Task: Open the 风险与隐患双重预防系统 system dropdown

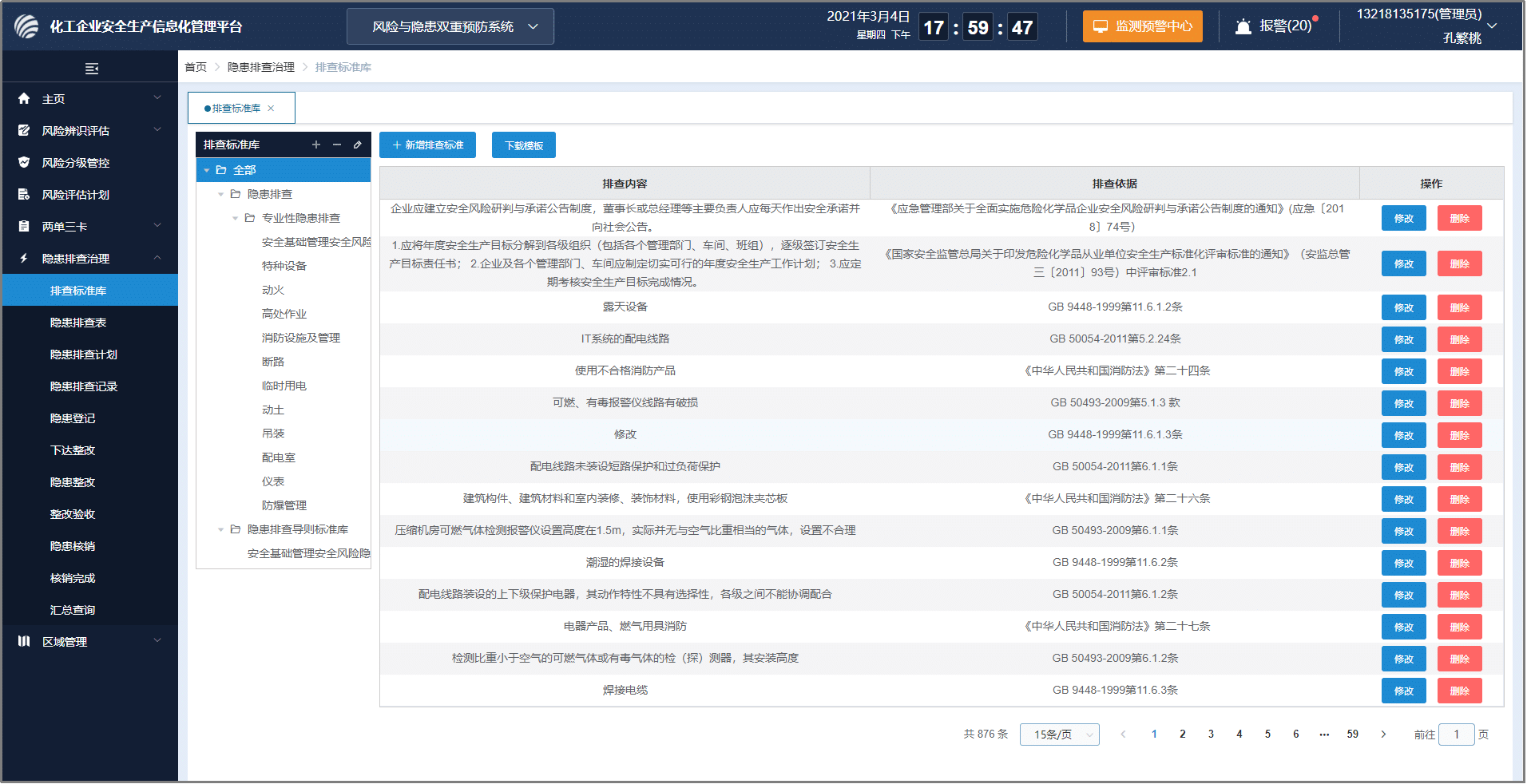Action: coord(450,26)
